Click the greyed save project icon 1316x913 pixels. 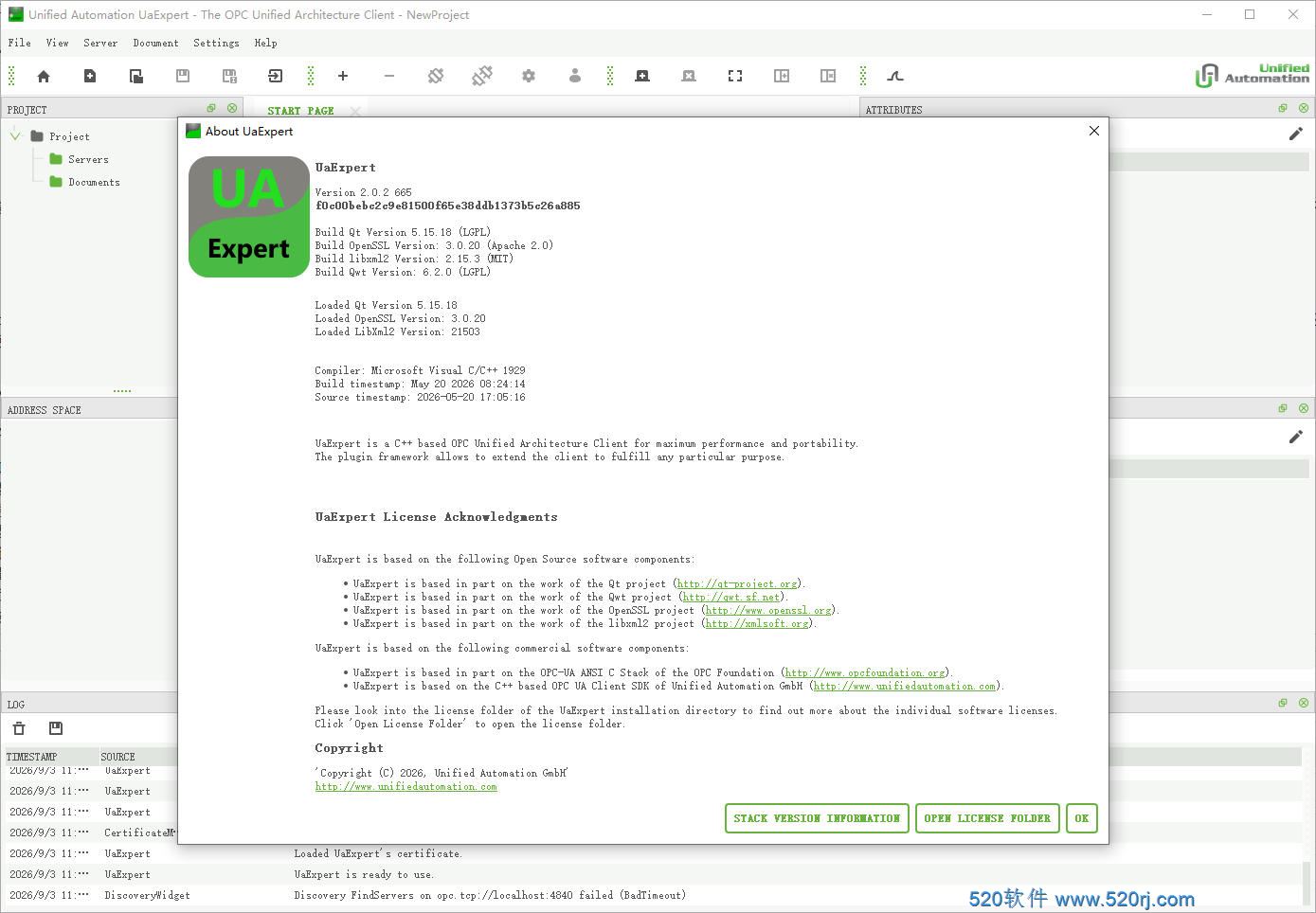[183, 76]
